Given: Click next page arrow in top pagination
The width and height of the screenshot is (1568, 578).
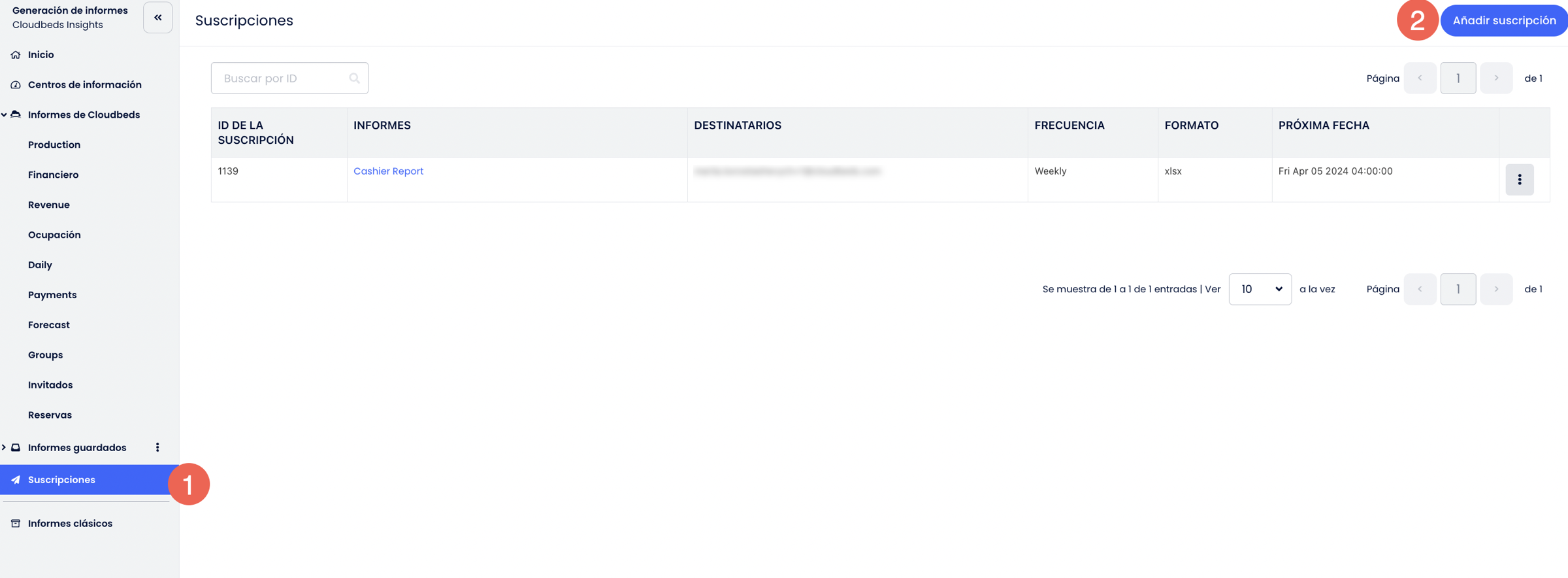Looking at the screenshot, I should point(1495,78).
